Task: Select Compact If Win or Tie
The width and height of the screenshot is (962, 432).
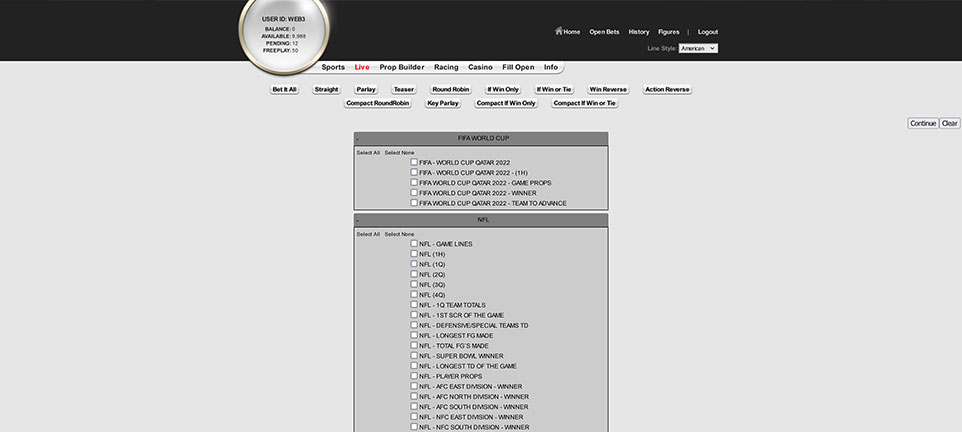Action: tap(585, 103)
